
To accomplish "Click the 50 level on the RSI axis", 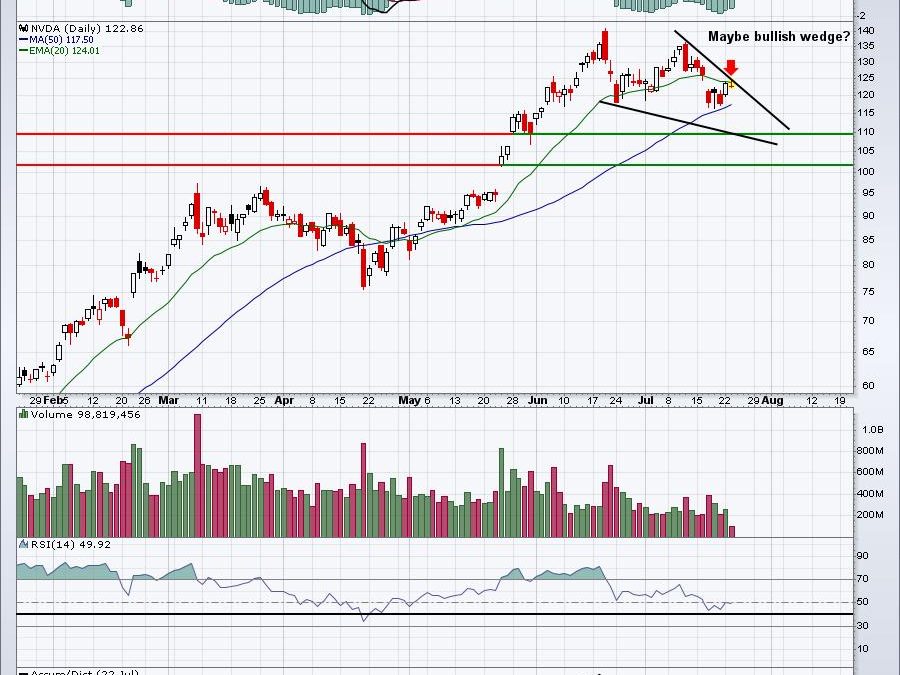I will pos(863,602).
